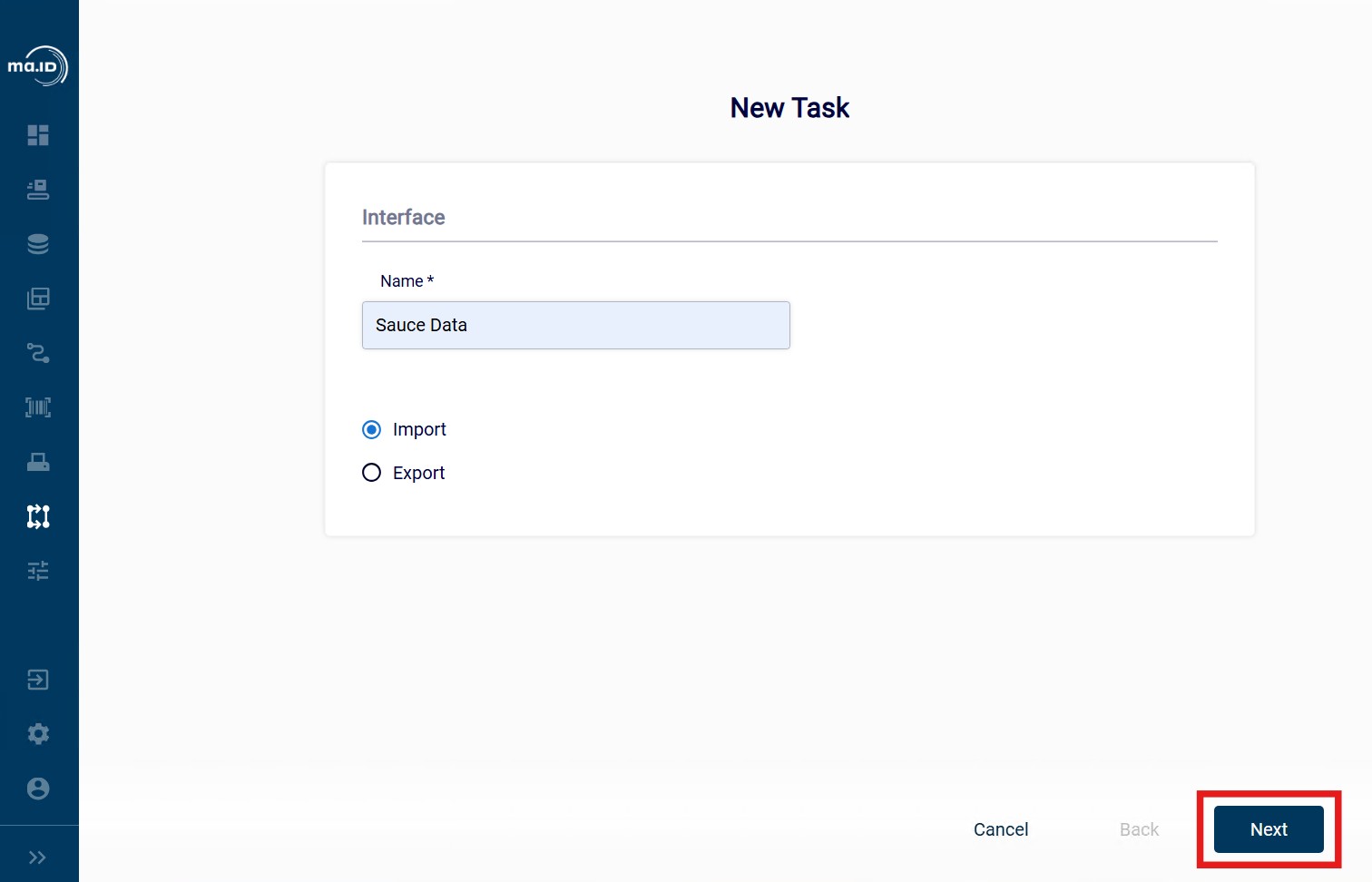The height and width of the screenshot is (882, 1372).
Task: Click the Interface section heading
Action: tap(404, 218)
